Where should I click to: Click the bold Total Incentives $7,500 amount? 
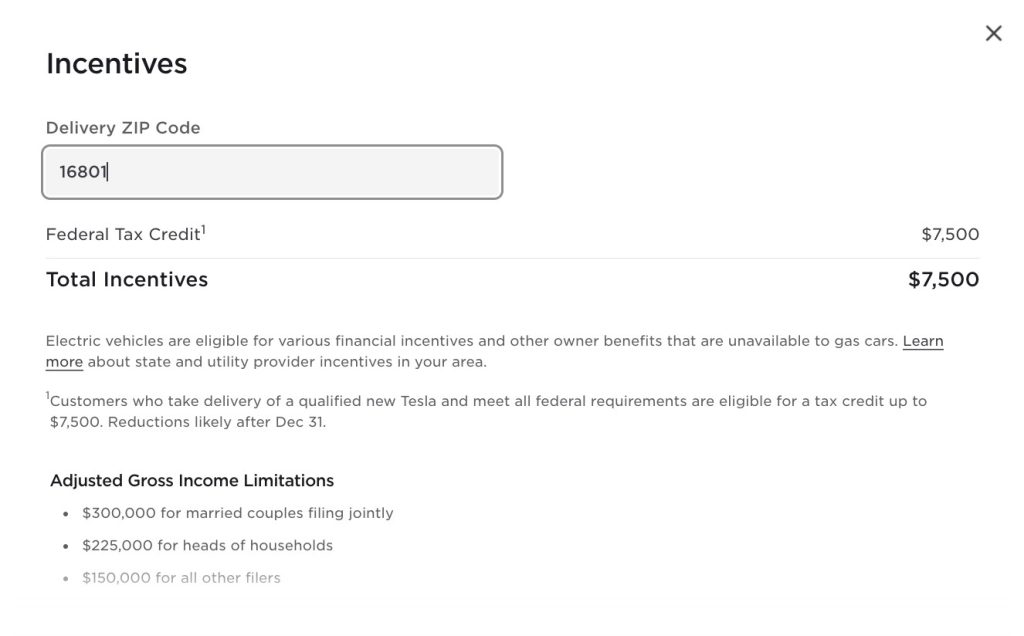click(x=944, y=279)
